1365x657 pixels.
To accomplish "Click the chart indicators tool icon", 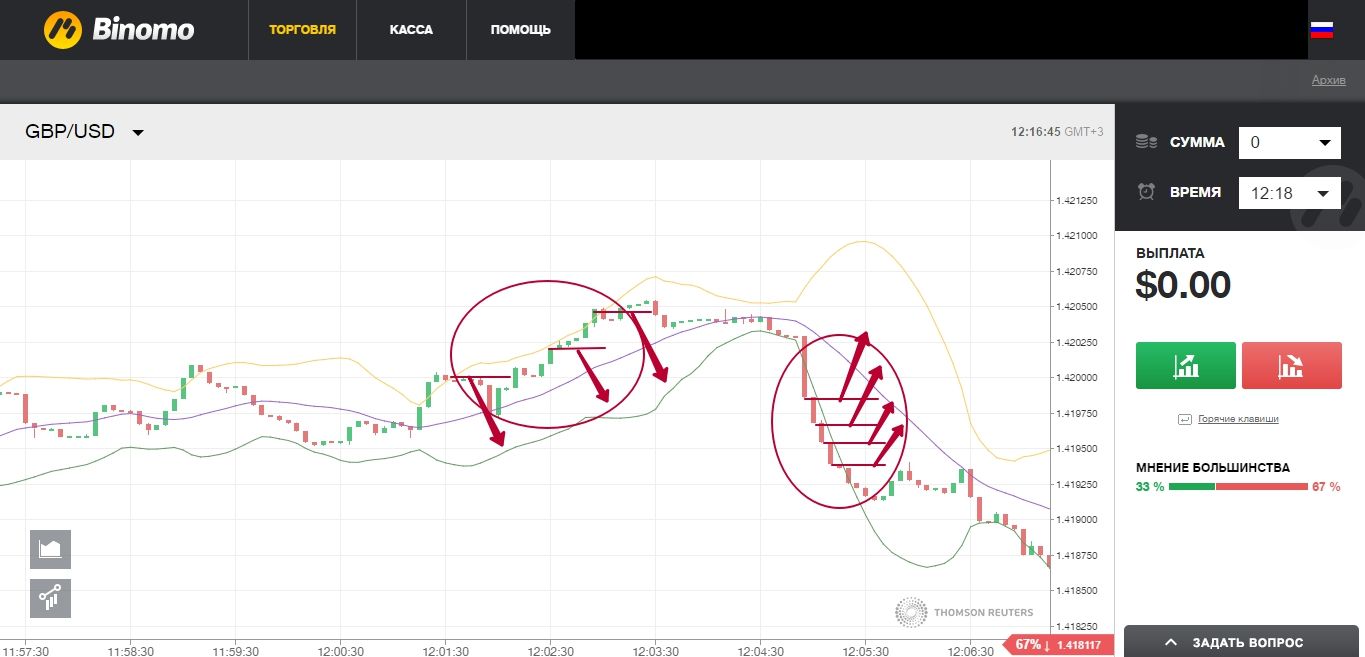I will (50, 598).
